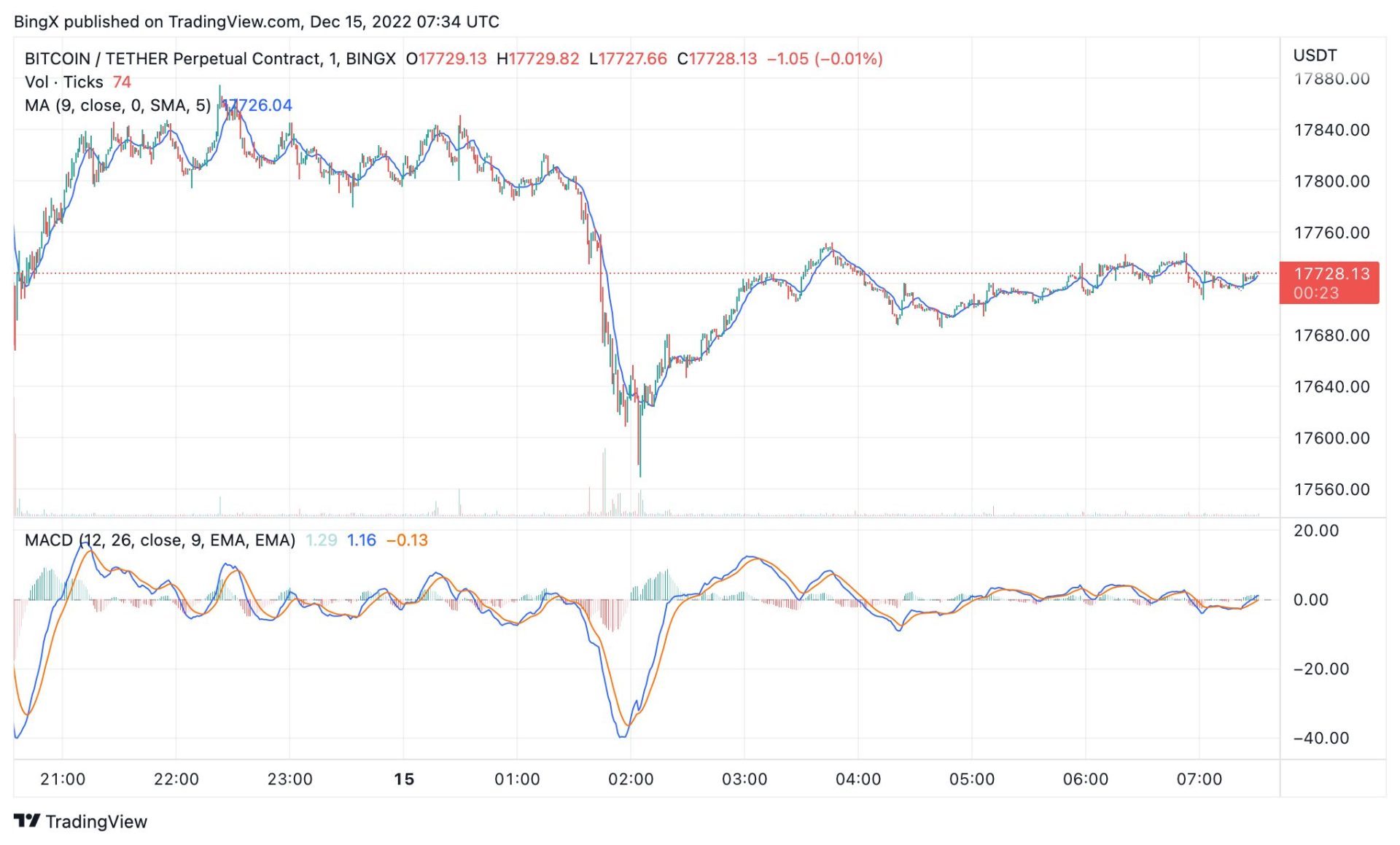Click the TradingView wordmark at bottom

(x=96, y=822)
